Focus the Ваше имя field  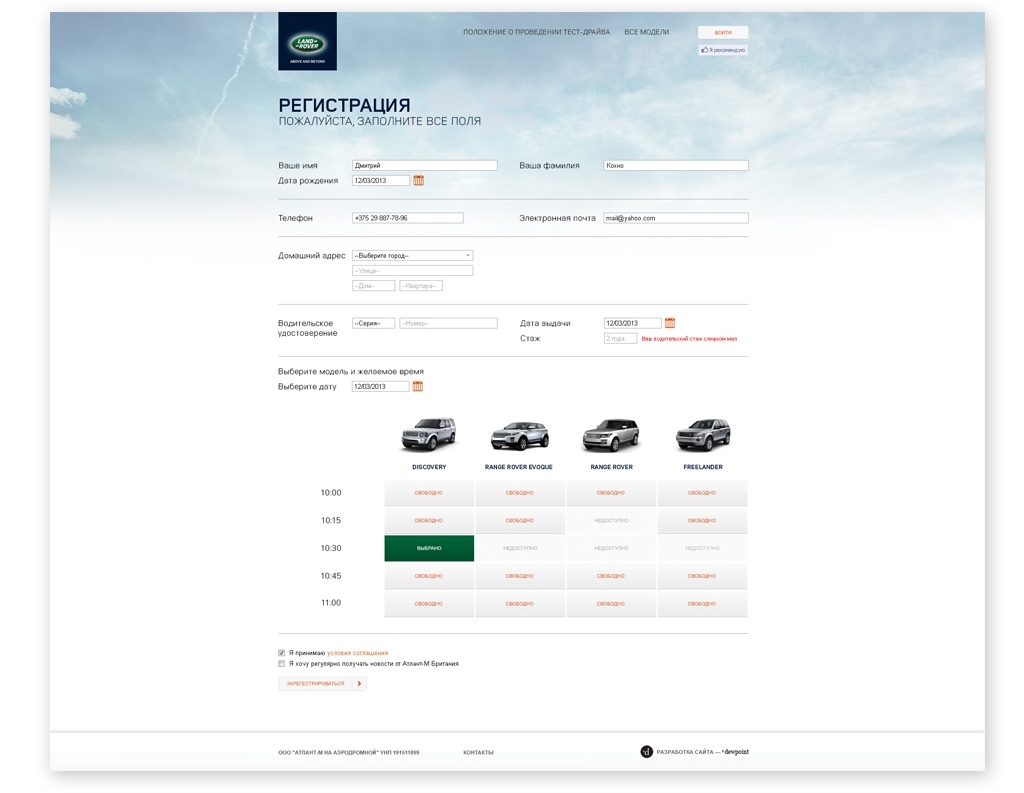tap(424, 165)
